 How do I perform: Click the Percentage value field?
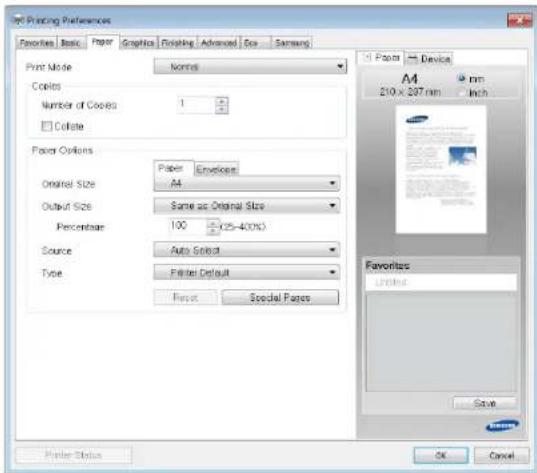tap(188, 226)
